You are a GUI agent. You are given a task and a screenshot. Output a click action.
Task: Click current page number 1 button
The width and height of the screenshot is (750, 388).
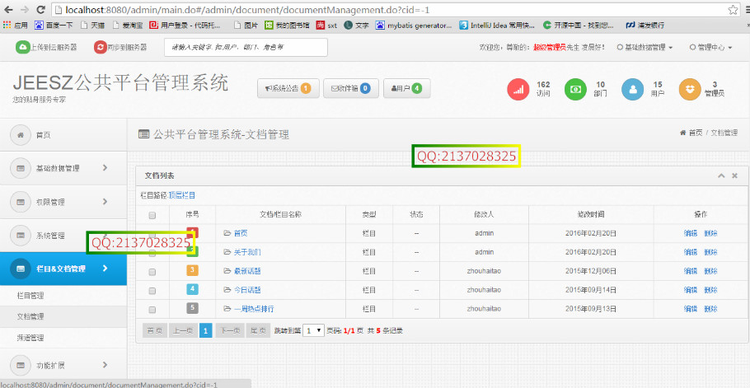click(x=206, y=331)
